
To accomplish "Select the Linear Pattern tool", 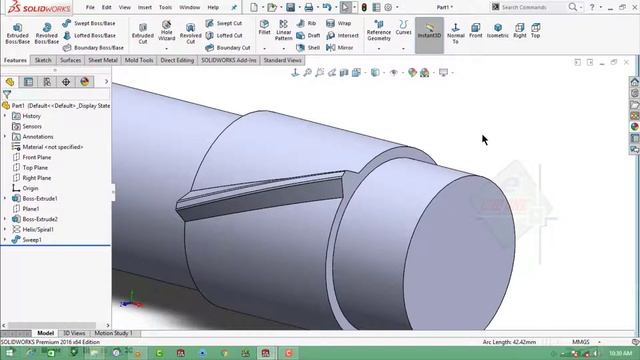I will pyautogui.click(x=284, y=30).
